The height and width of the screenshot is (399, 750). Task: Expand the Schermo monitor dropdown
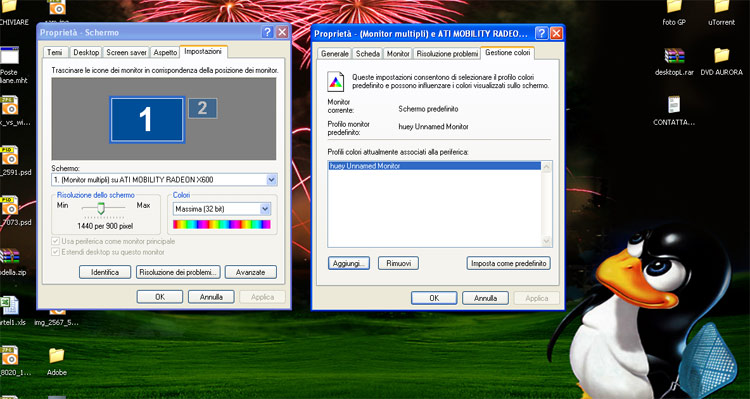[272, 180]
